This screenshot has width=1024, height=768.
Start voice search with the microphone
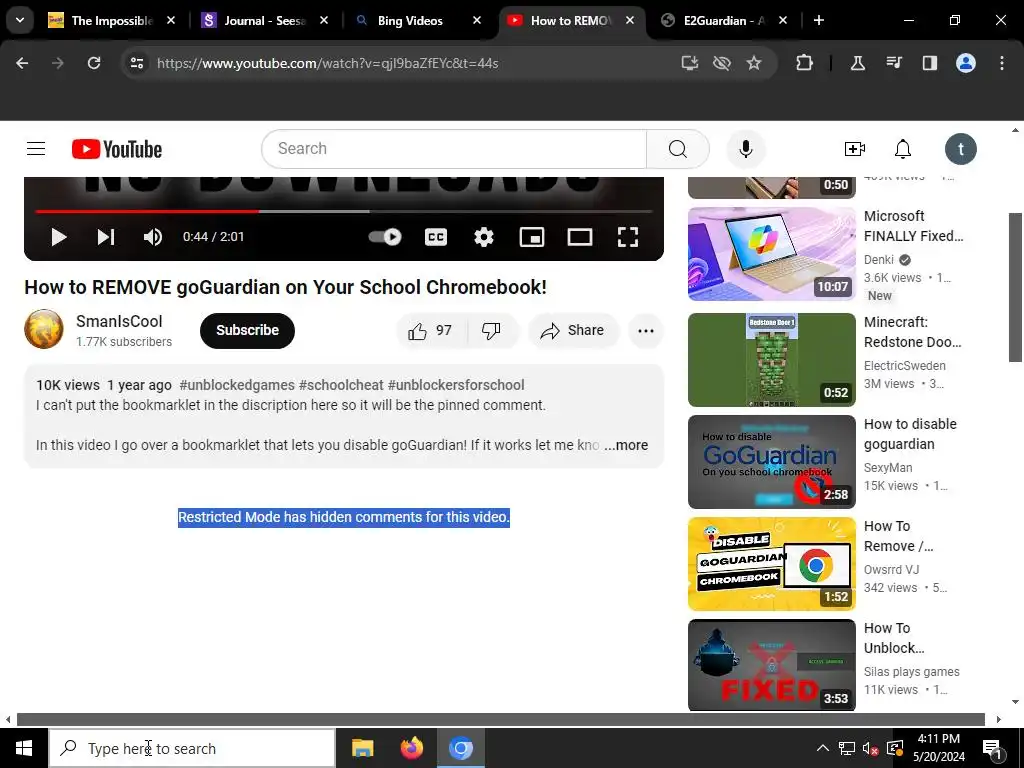pos(745,149)
